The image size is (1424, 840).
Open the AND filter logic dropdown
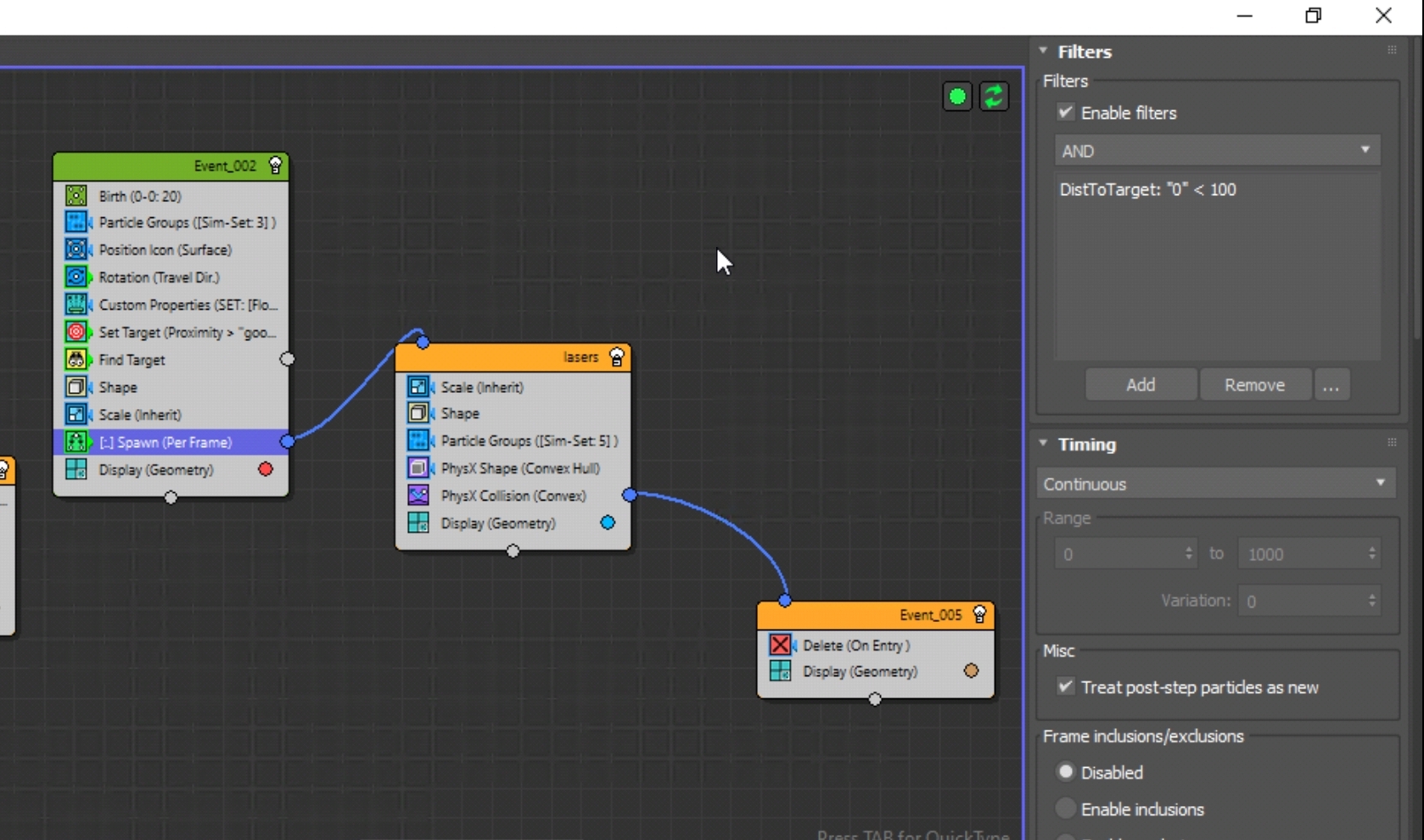coord(1216,151)
